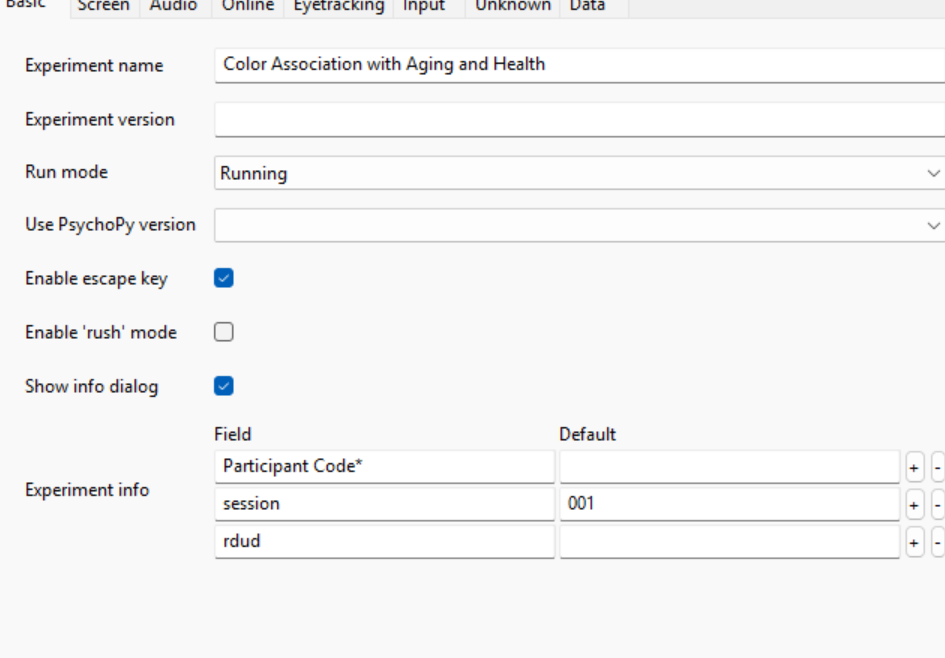The width and height of the screenshot is (945, 658).
Task: Switch to the Screen tab
Action: [104, 6]
